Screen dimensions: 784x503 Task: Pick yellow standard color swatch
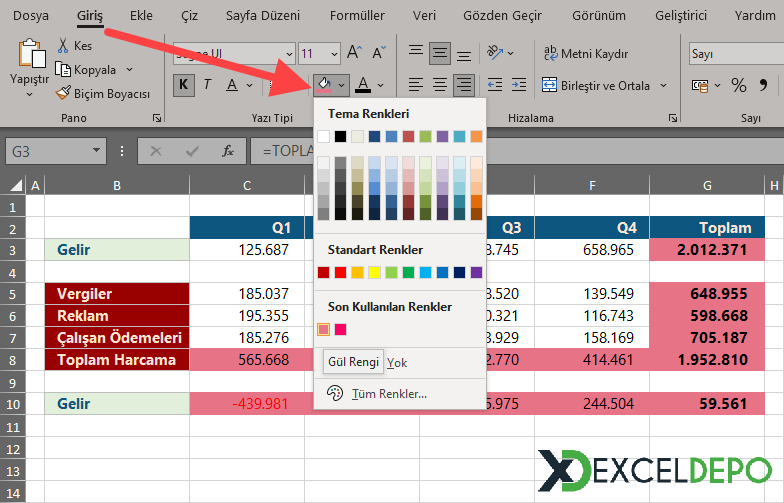[374, 272]
